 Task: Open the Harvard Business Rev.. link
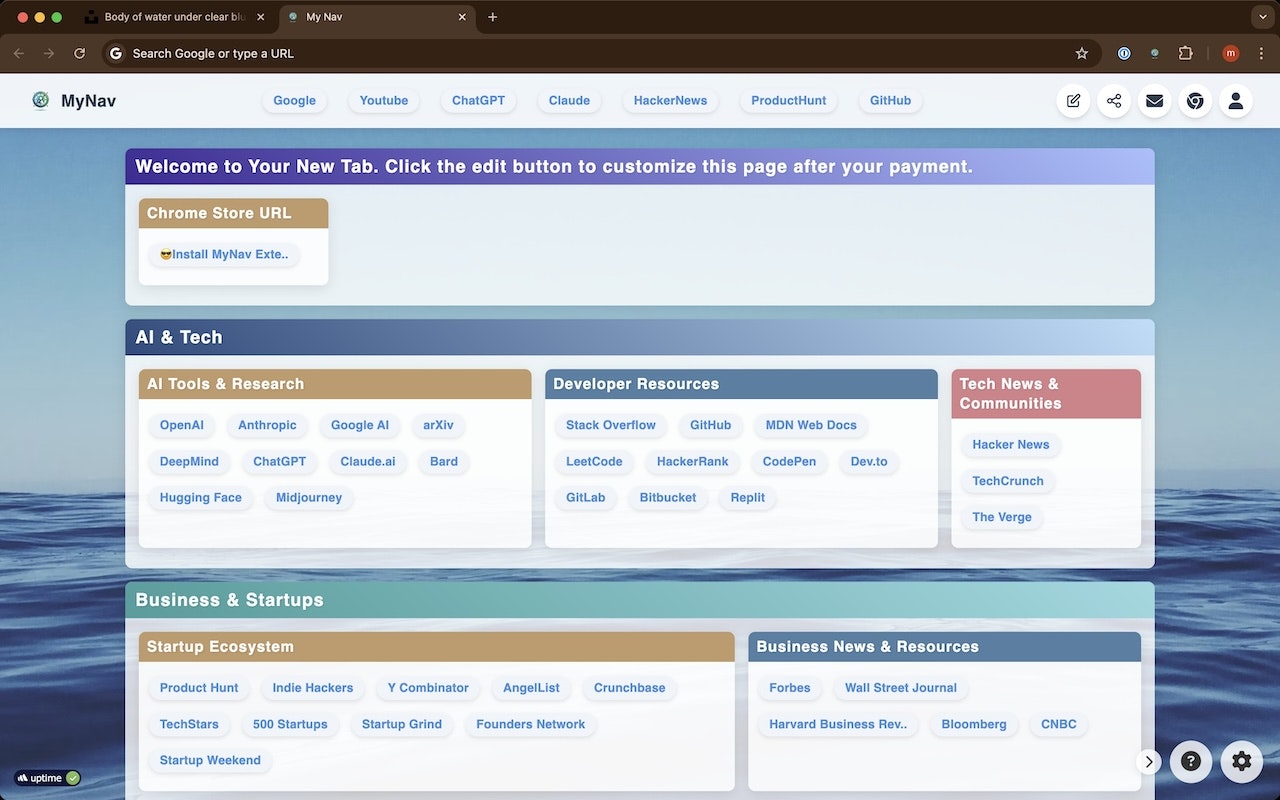tap(838, 724)
